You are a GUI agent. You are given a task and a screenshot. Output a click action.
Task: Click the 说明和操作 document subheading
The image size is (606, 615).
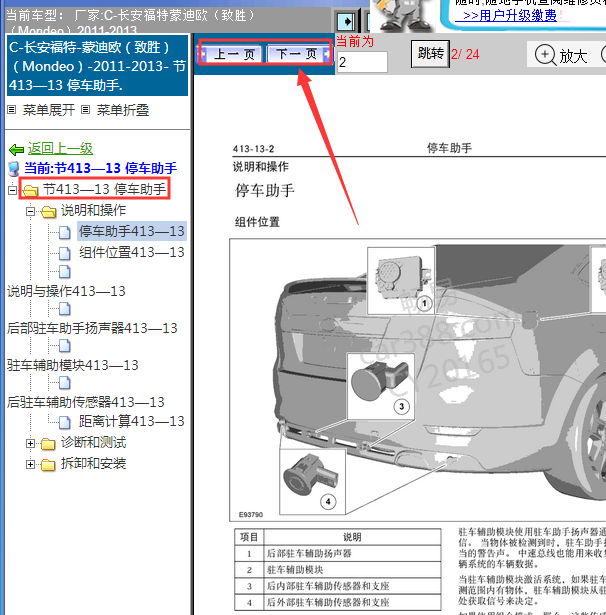tap(261, 167)
